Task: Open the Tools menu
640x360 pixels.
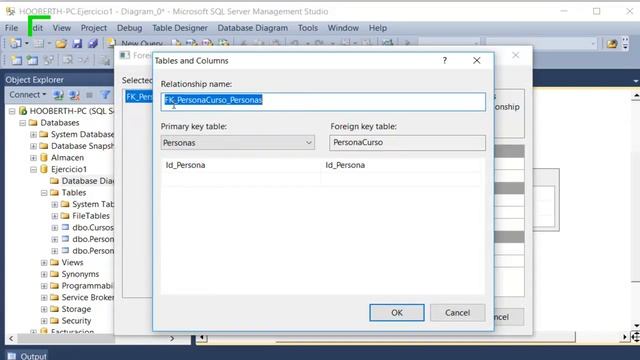Action: [x=308, y=28]
